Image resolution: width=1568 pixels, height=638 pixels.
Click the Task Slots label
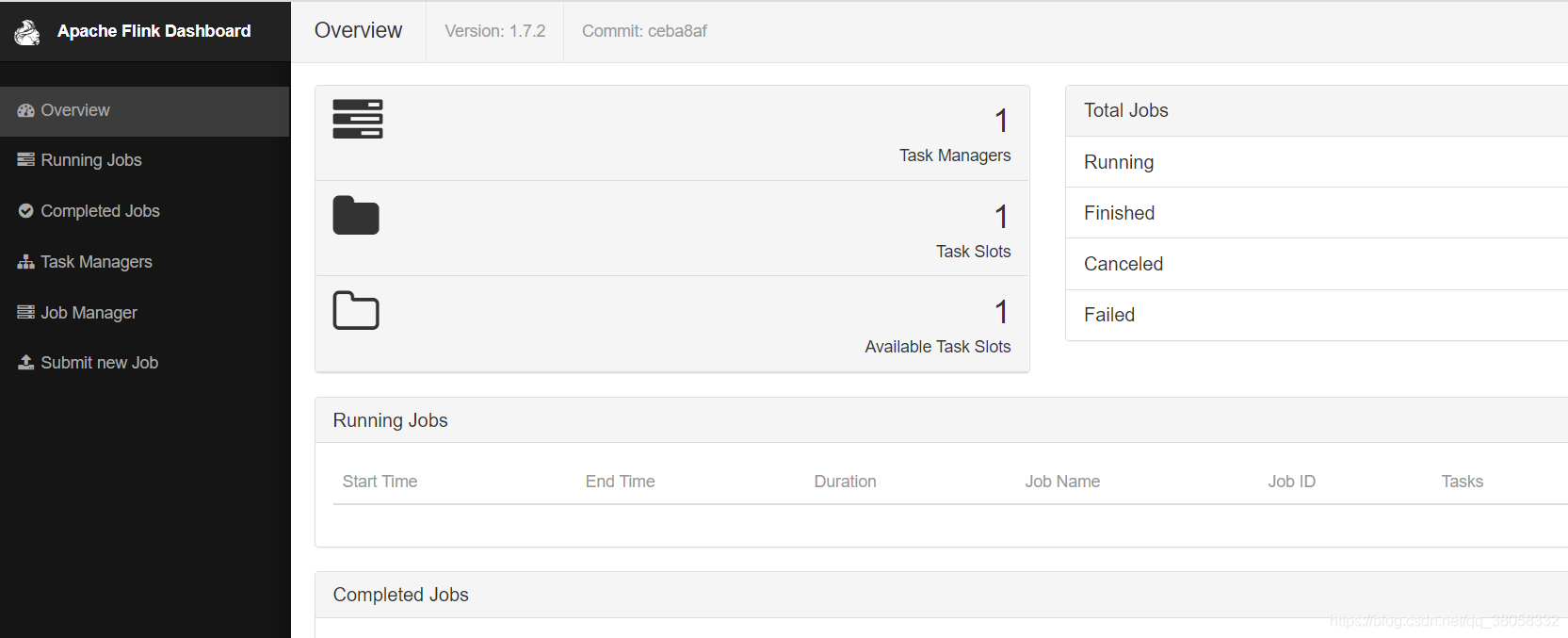[x=973, y=252]
